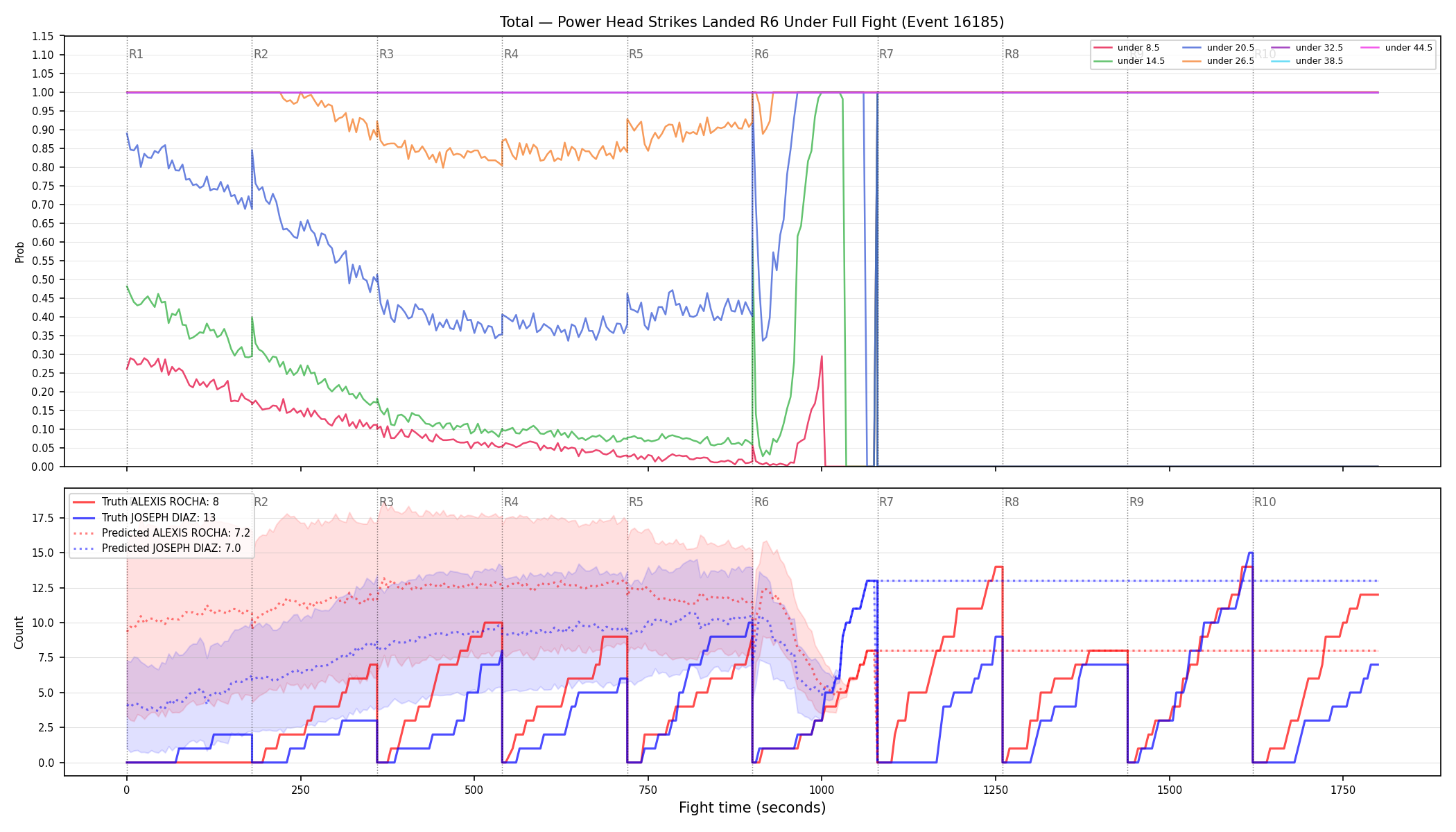This screenshot has width=1456, height=832.
Task: Select the 0.50 tick on the Prob axis
Action: point(43,280)
